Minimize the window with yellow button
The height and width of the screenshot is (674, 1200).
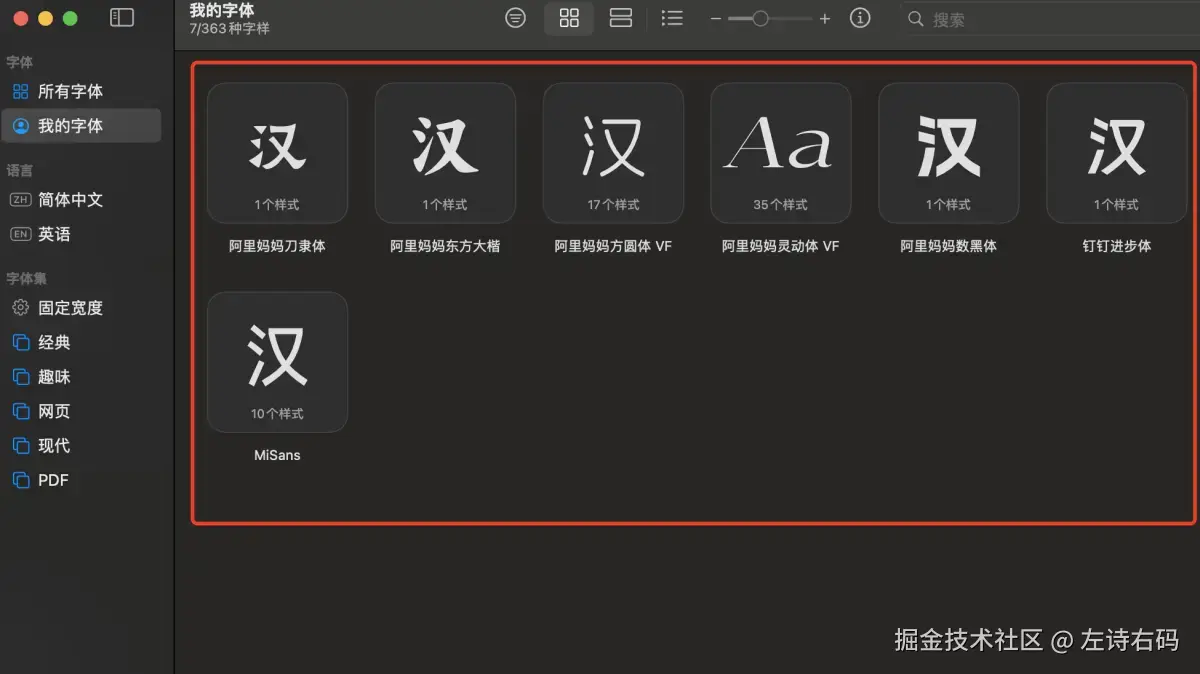(45, 18)
